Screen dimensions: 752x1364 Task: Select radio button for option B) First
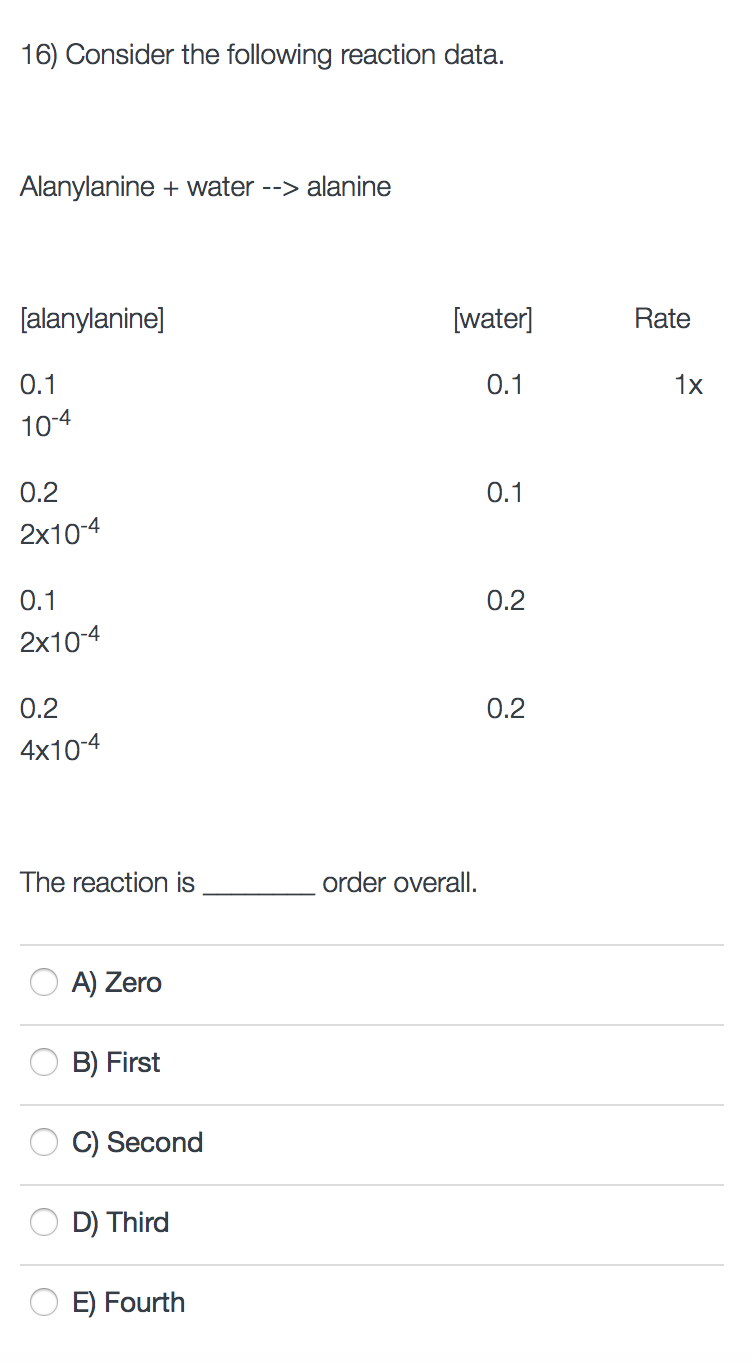click(44, 1062)
